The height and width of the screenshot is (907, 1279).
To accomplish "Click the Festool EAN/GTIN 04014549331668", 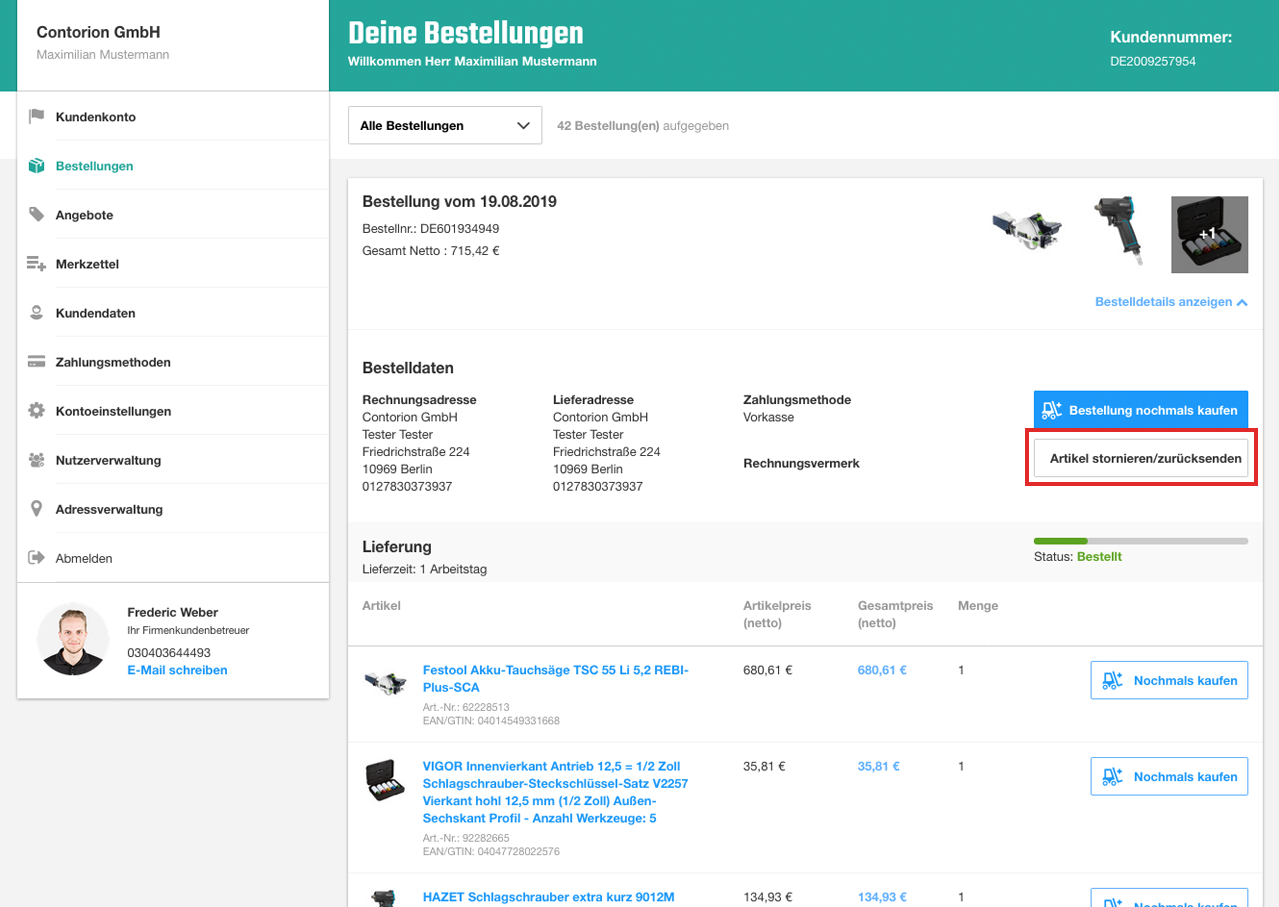I will click(491, 720).
